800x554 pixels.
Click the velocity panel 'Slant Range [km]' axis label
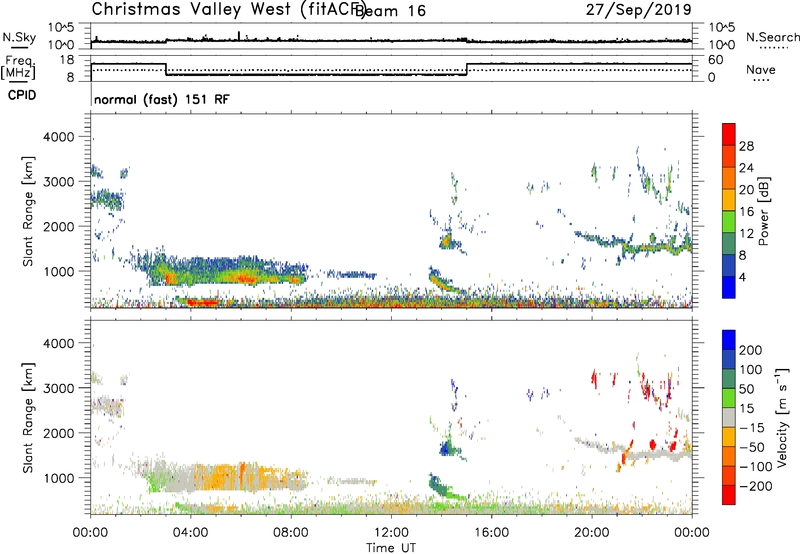point(28,417)
